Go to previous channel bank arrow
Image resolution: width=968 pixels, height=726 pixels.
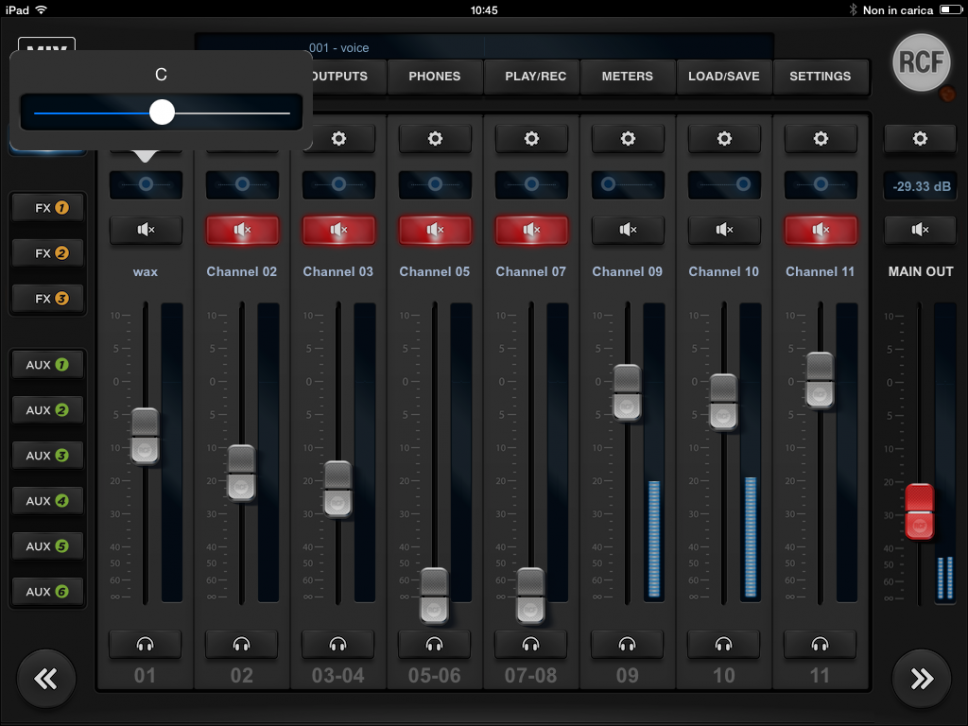46,679
